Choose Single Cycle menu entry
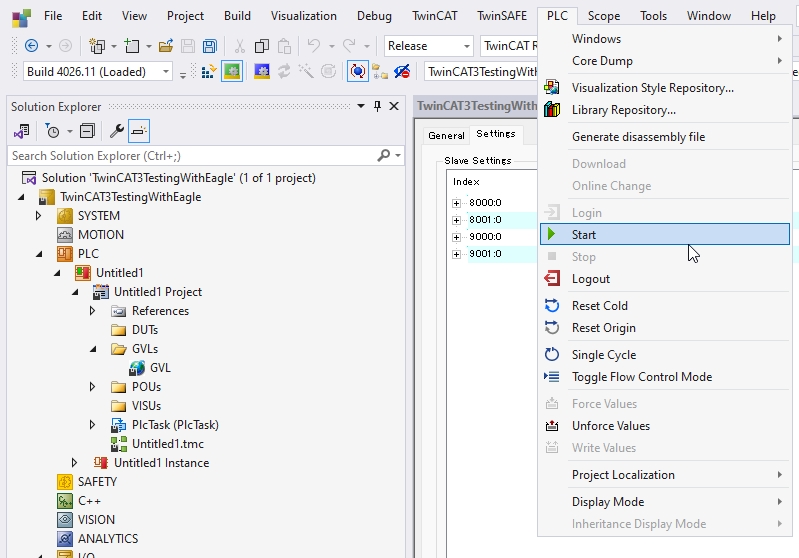Viewport: 799px width, 558px height. [x=664, y=355]
